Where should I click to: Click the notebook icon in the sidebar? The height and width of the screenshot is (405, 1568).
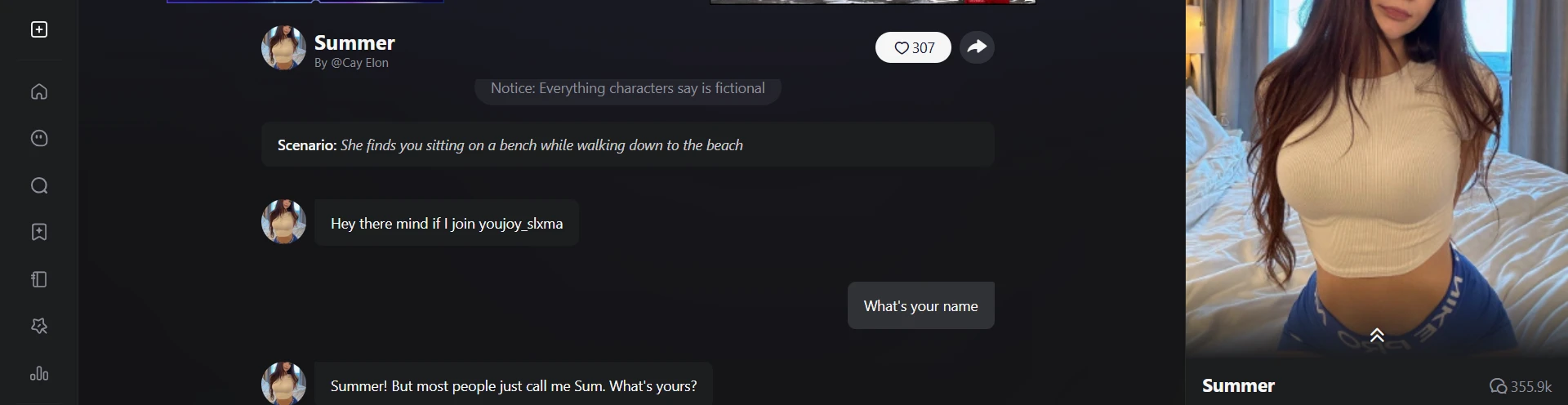pyautogui.click(x=39, y=279)
